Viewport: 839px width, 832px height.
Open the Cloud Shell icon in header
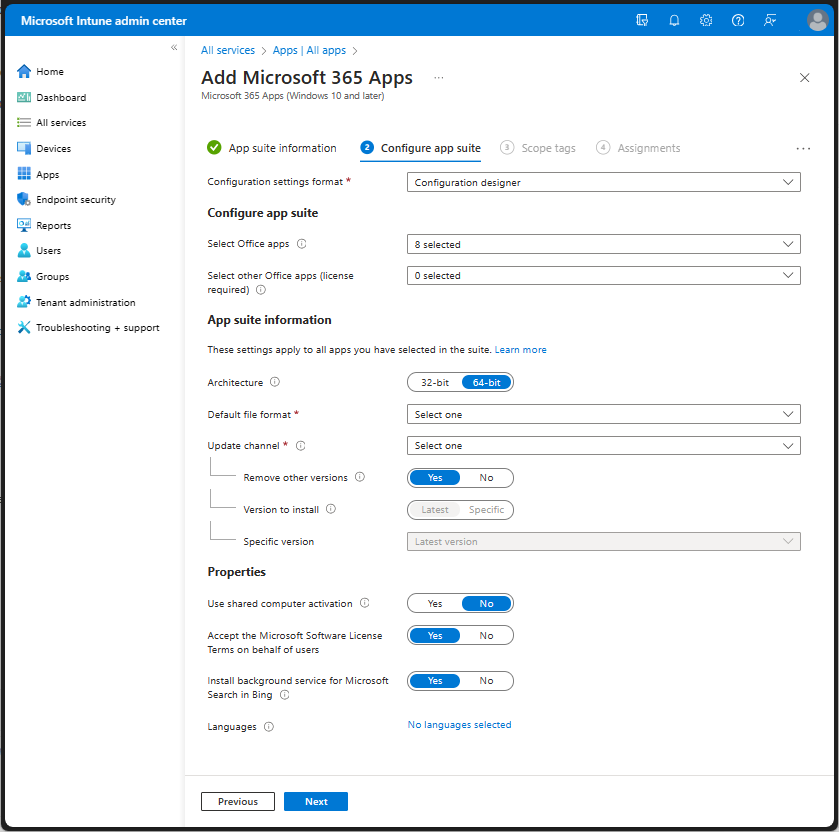(642, 20)
